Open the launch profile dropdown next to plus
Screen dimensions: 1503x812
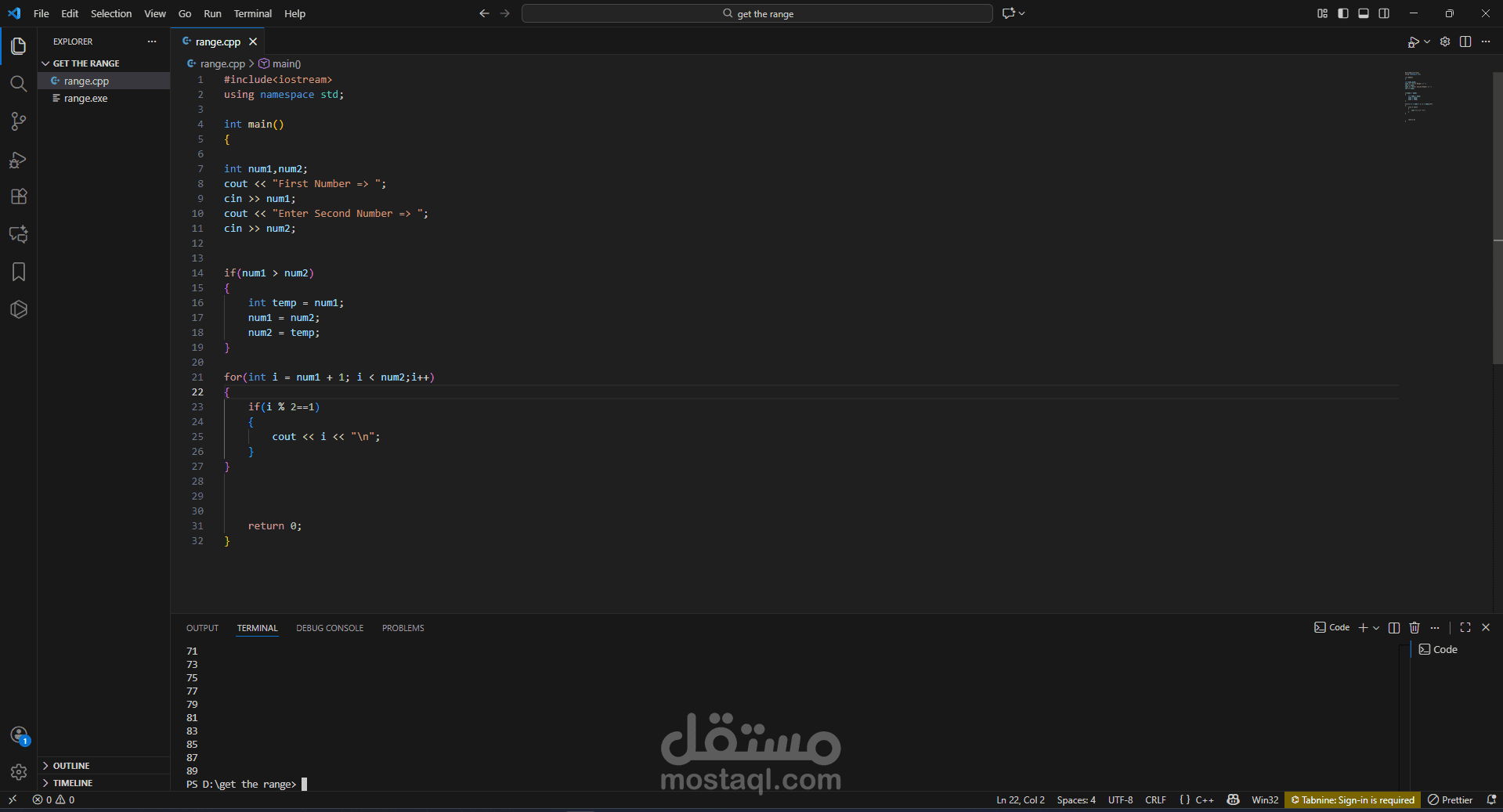[x=1378, y=627]
